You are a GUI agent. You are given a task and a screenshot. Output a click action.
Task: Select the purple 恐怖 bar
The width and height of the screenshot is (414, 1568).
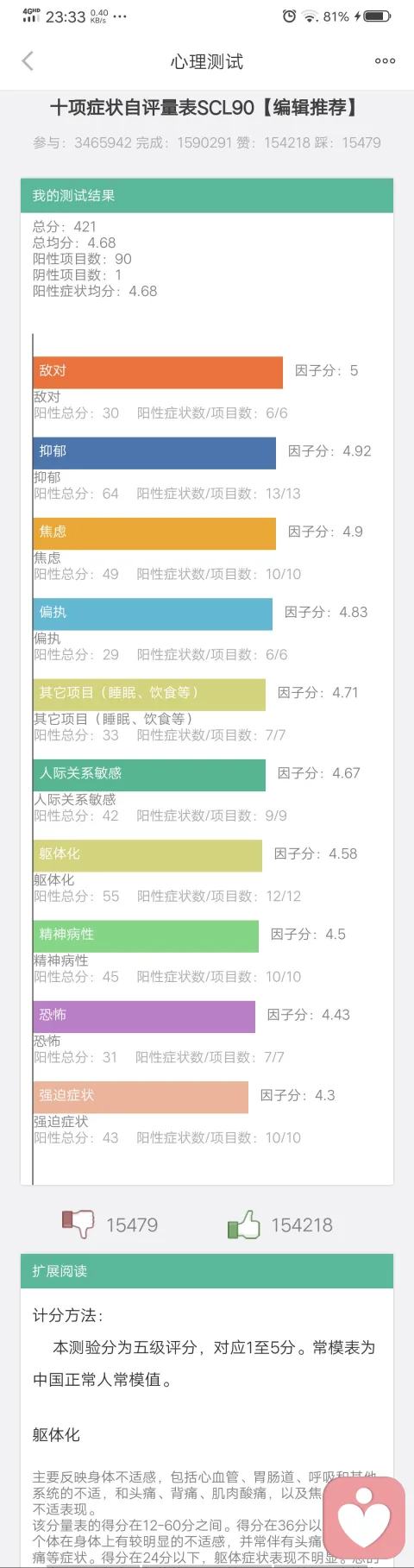tap(144, 1017)
